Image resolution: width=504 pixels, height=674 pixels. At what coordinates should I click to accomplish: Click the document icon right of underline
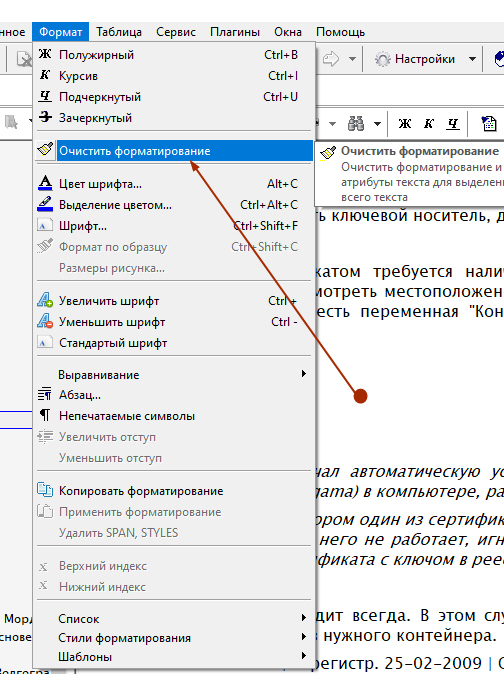489,124
